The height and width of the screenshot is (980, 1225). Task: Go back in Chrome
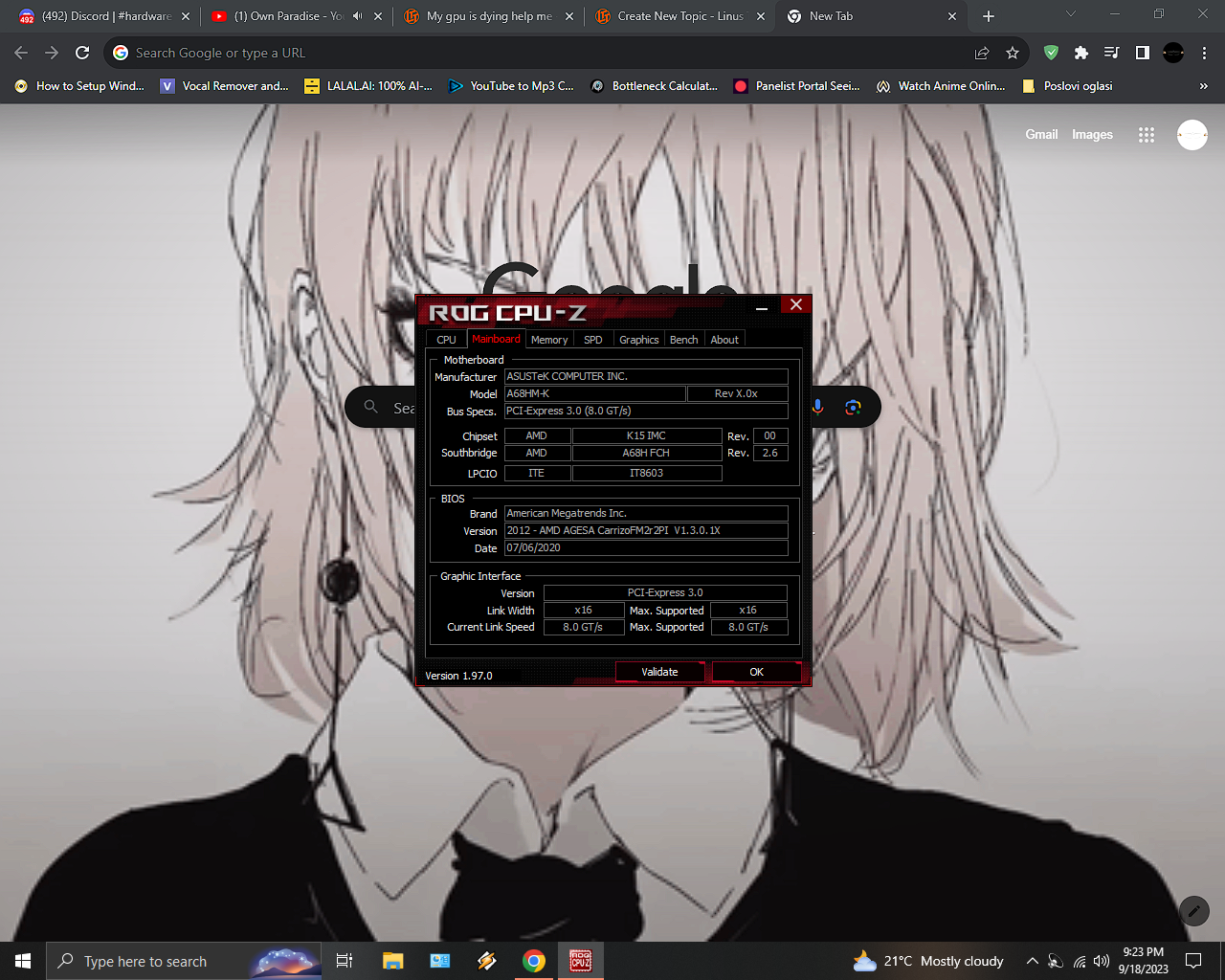(x=21, y=53)
